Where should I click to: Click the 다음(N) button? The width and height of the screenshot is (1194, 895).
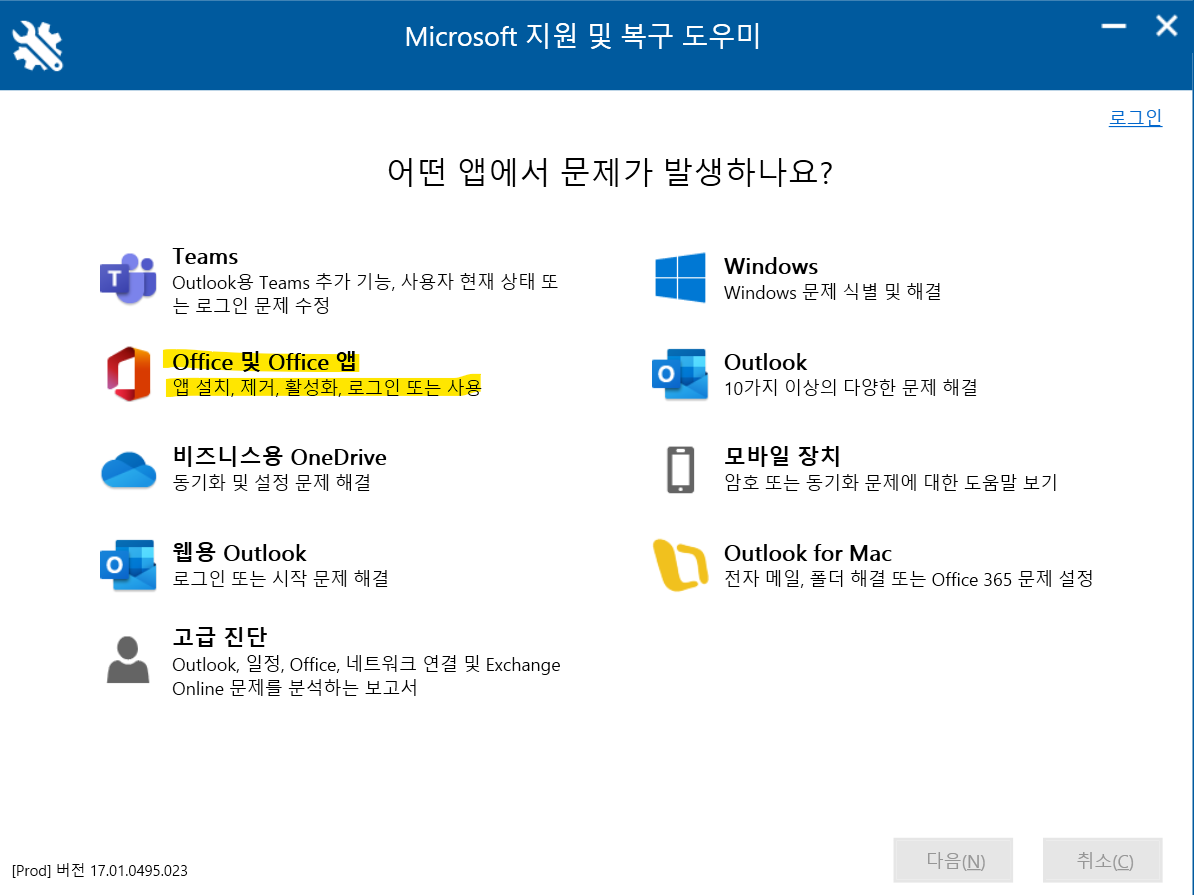click(953, 861)
